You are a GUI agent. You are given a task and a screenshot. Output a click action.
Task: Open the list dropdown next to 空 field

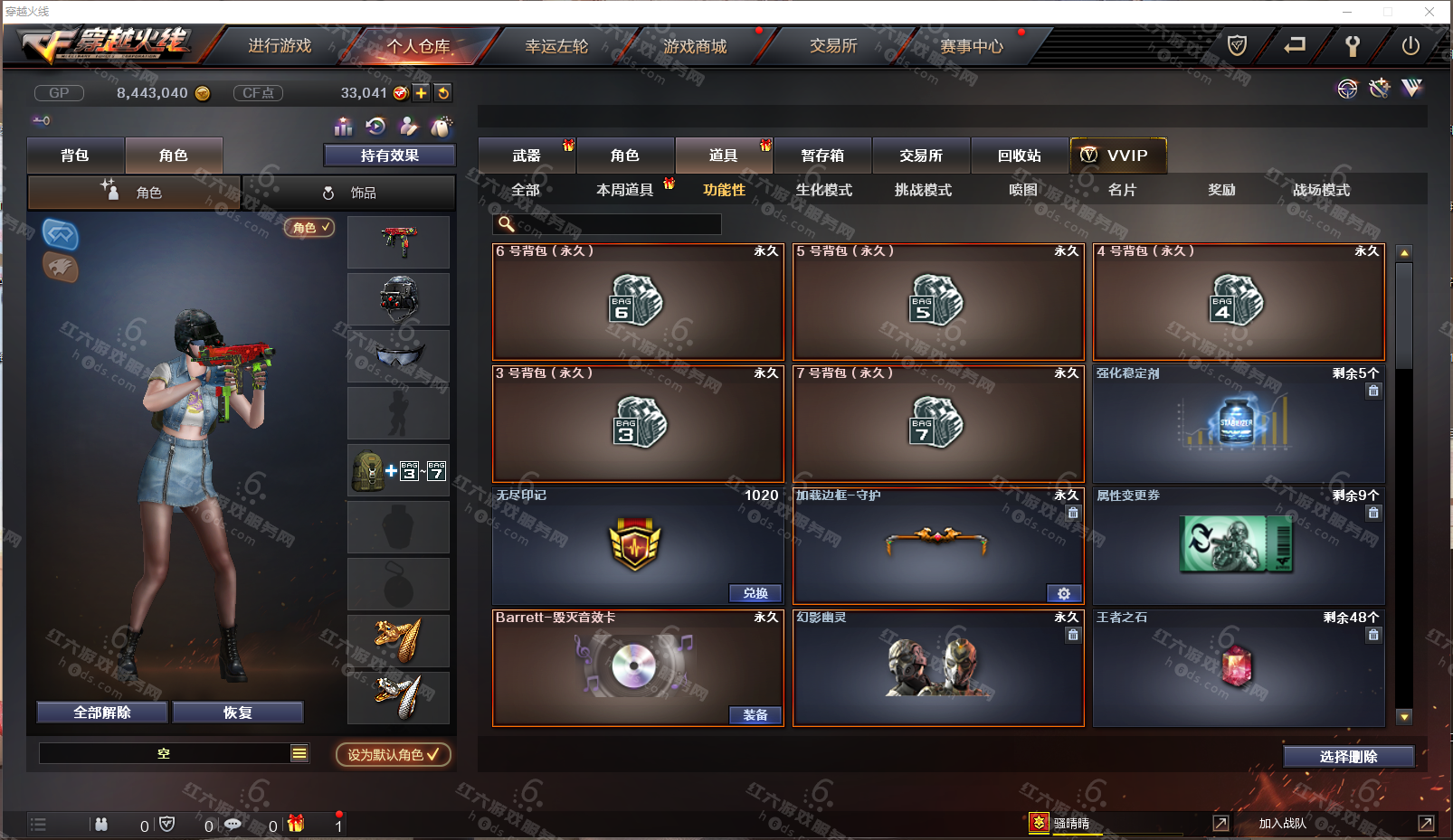click(x=299, y=753)
